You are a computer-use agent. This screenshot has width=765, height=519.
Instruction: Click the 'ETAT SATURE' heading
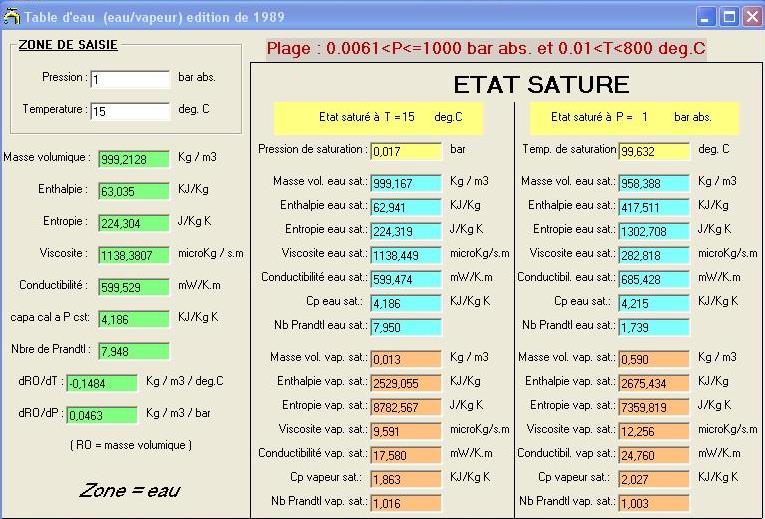pos(541,85)
